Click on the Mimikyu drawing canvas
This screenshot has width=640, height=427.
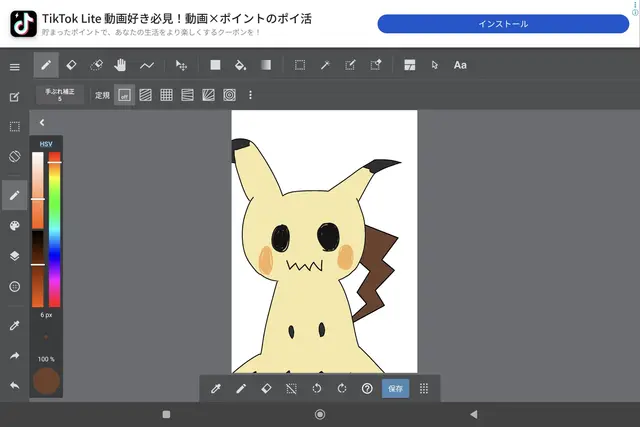pyautogui.click(x=324, y=241)
